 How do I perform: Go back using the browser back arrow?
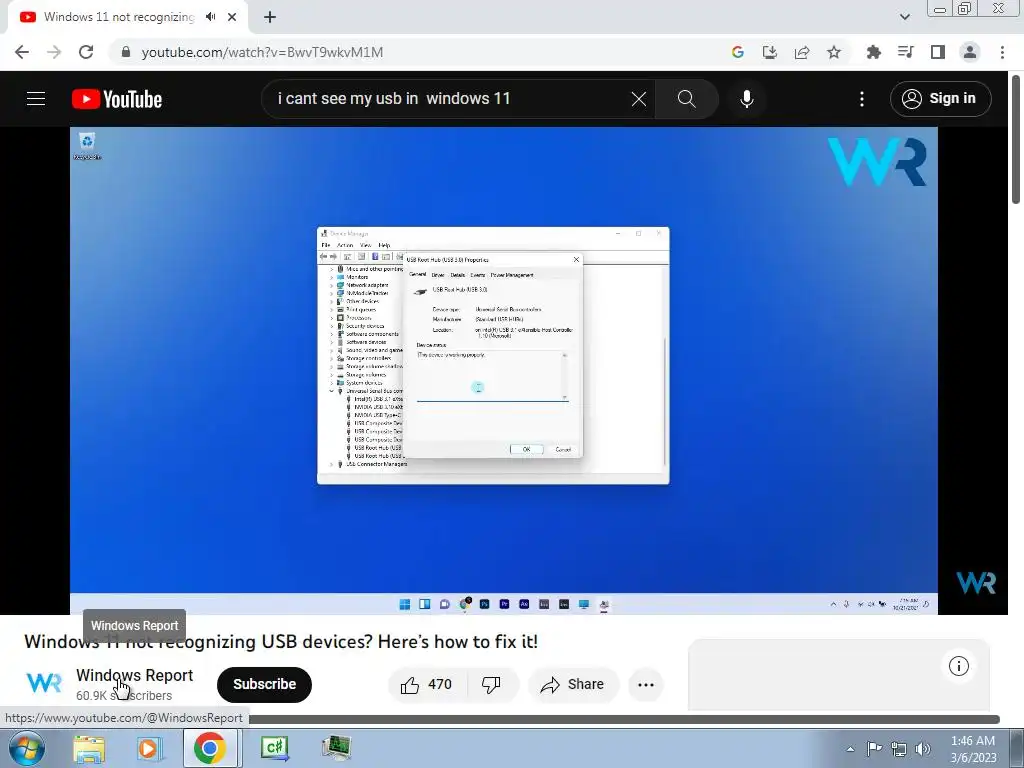[x=22, y=52]
